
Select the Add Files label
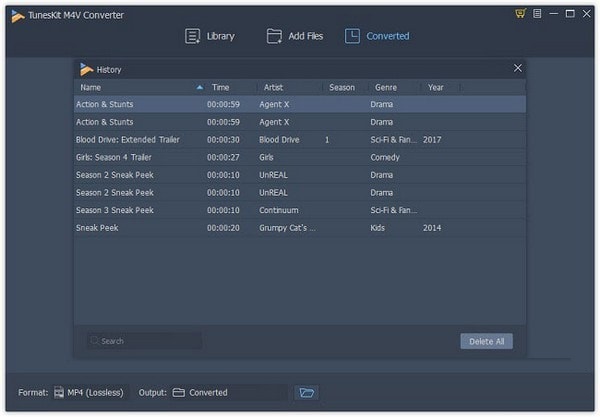coord(306,36)
